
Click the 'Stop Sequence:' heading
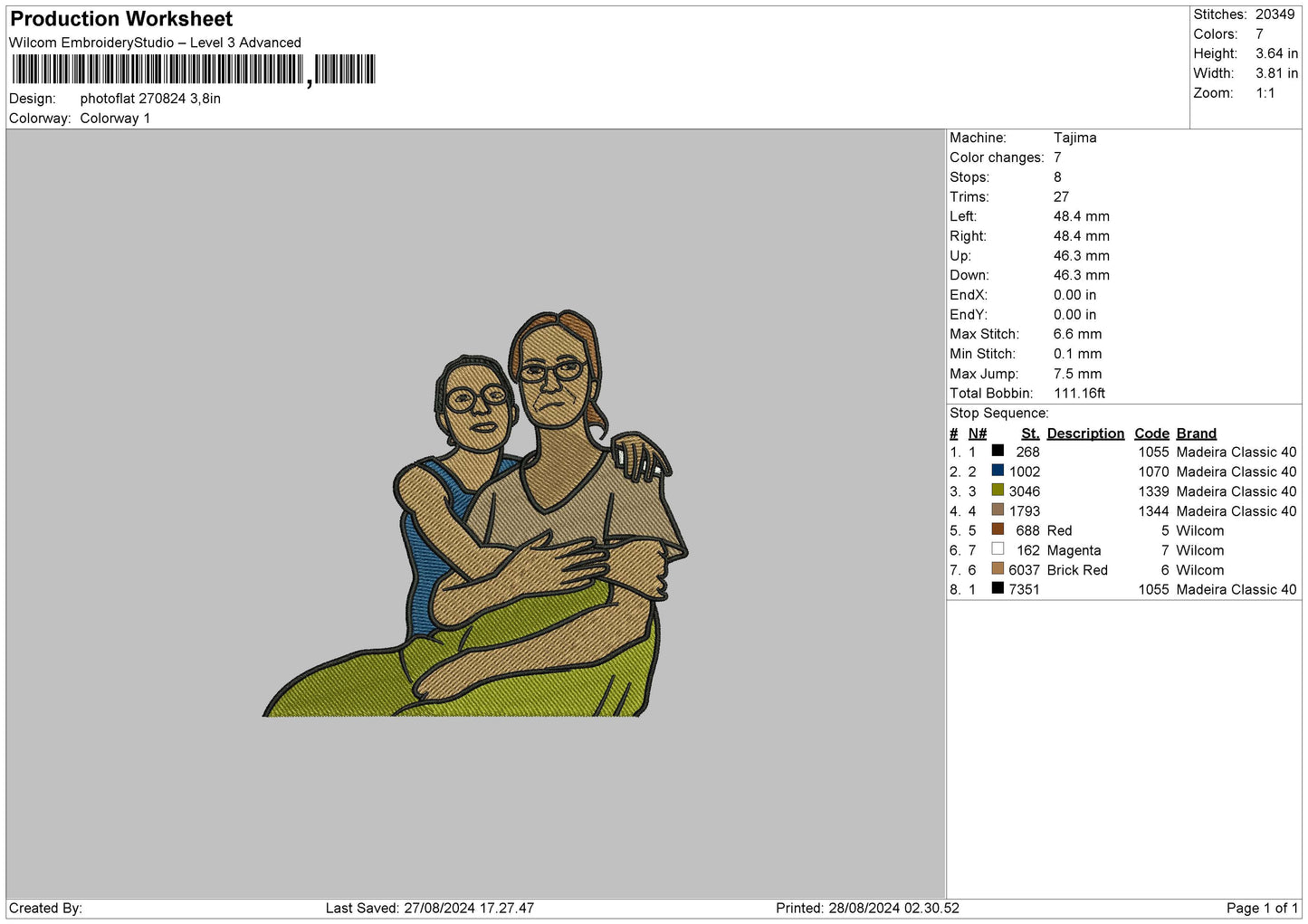[998, 414]
